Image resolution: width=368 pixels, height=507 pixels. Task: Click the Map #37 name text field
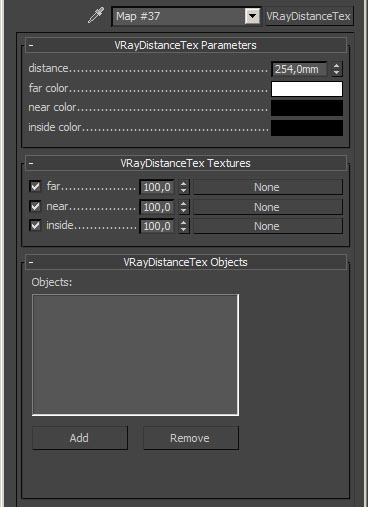[179, 16]
